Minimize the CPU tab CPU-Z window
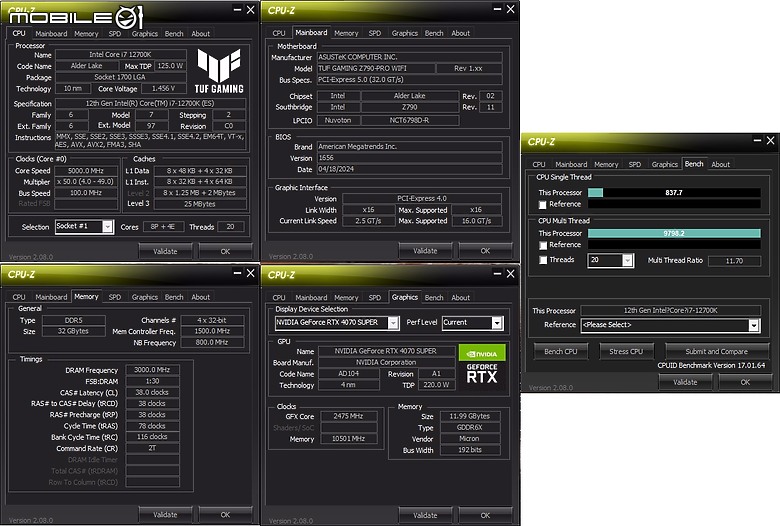This screenshot has width=780, height=526. [x=237, y=9]
